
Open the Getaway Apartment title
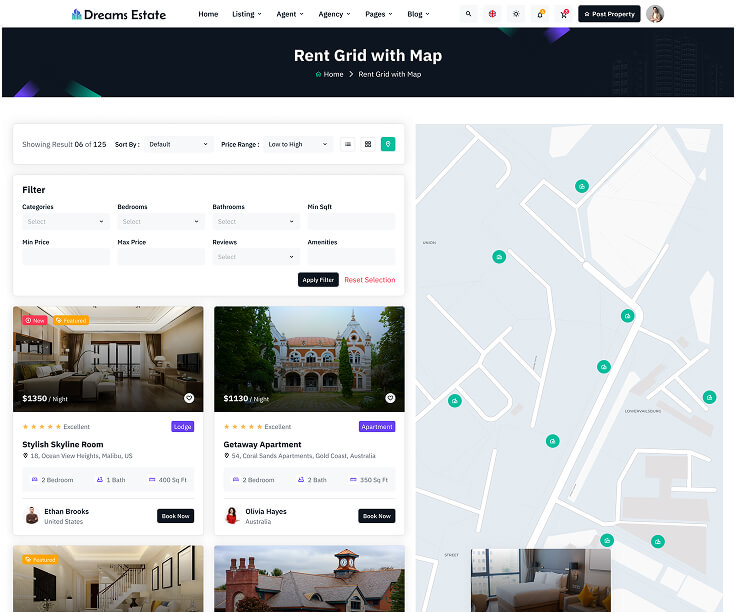pyautogui.click(x=262, y=444)
